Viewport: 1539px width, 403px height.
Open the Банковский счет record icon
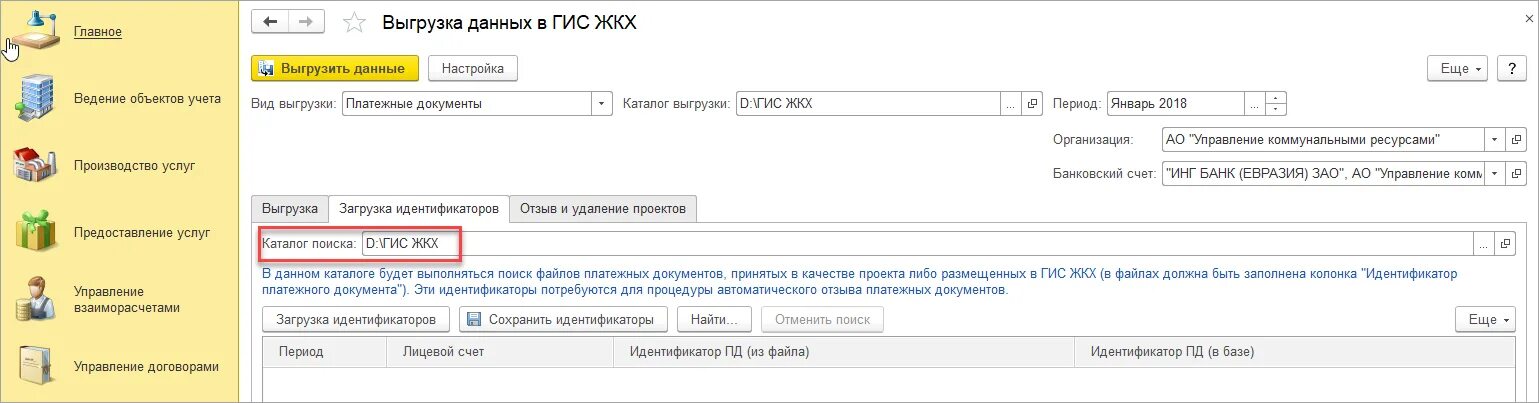(x=1516, y=173)
